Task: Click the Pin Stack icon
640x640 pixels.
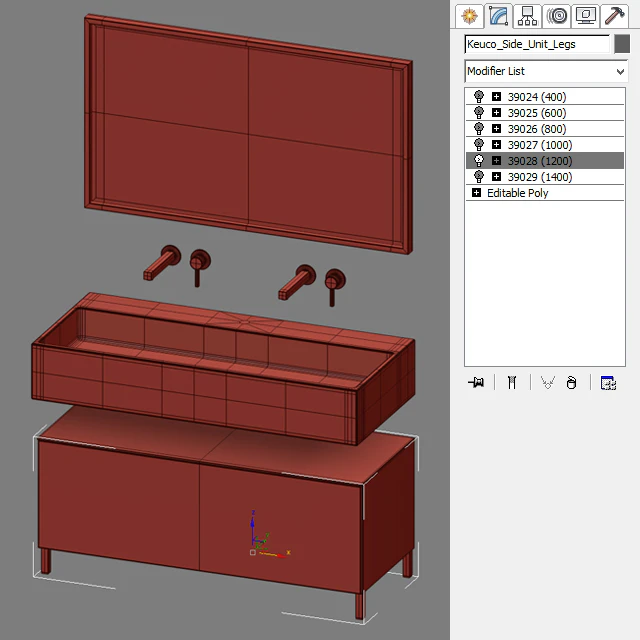Action: pos(476,382)
